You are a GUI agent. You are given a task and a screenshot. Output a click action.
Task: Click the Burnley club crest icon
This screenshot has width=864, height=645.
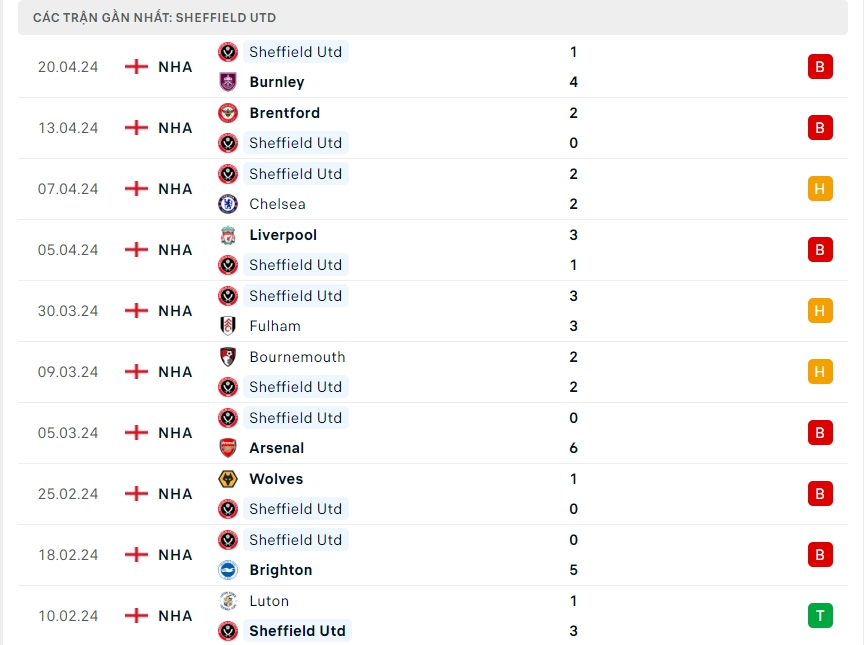(228, 82)
